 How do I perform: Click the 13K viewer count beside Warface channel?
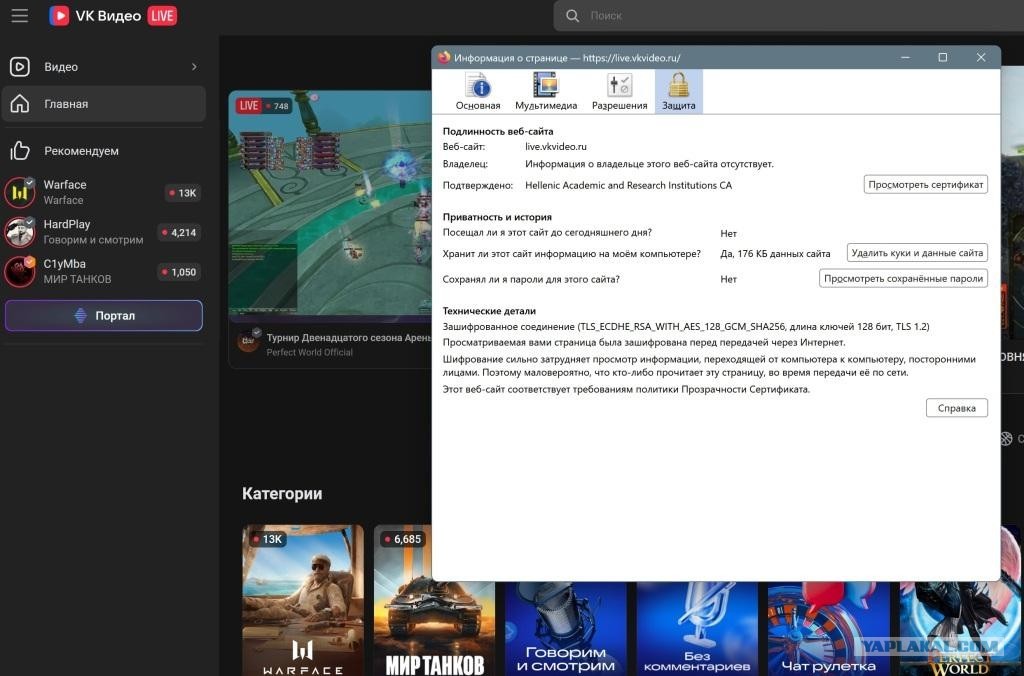pyautogui.click(x=182, y=193)
